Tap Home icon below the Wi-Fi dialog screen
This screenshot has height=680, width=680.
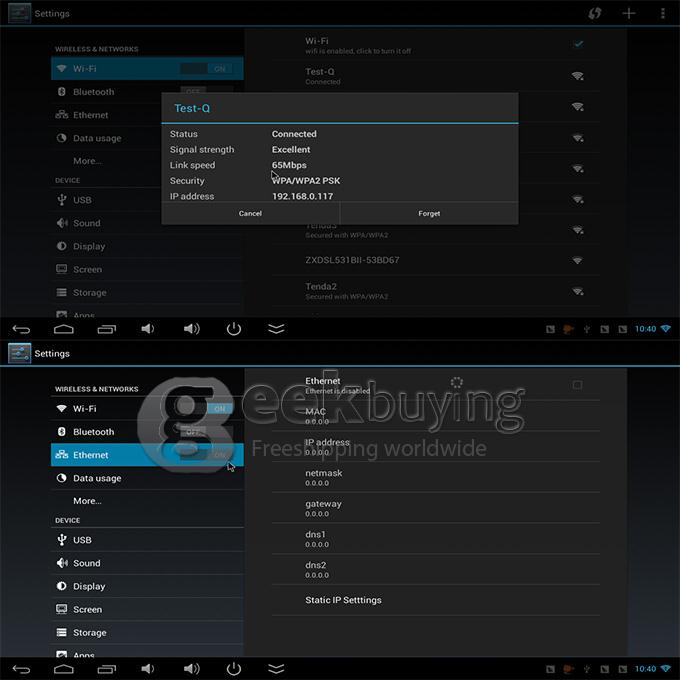pyautogui.click(x=64, y=329)
